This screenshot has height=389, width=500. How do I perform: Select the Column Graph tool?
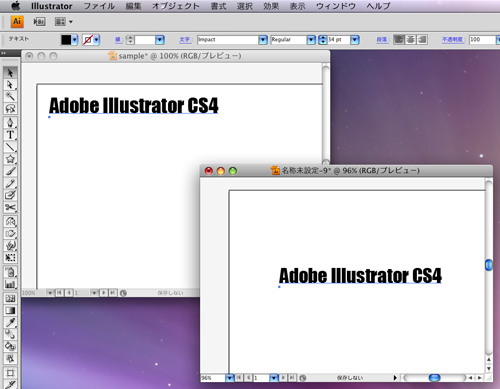pos(10,284)
